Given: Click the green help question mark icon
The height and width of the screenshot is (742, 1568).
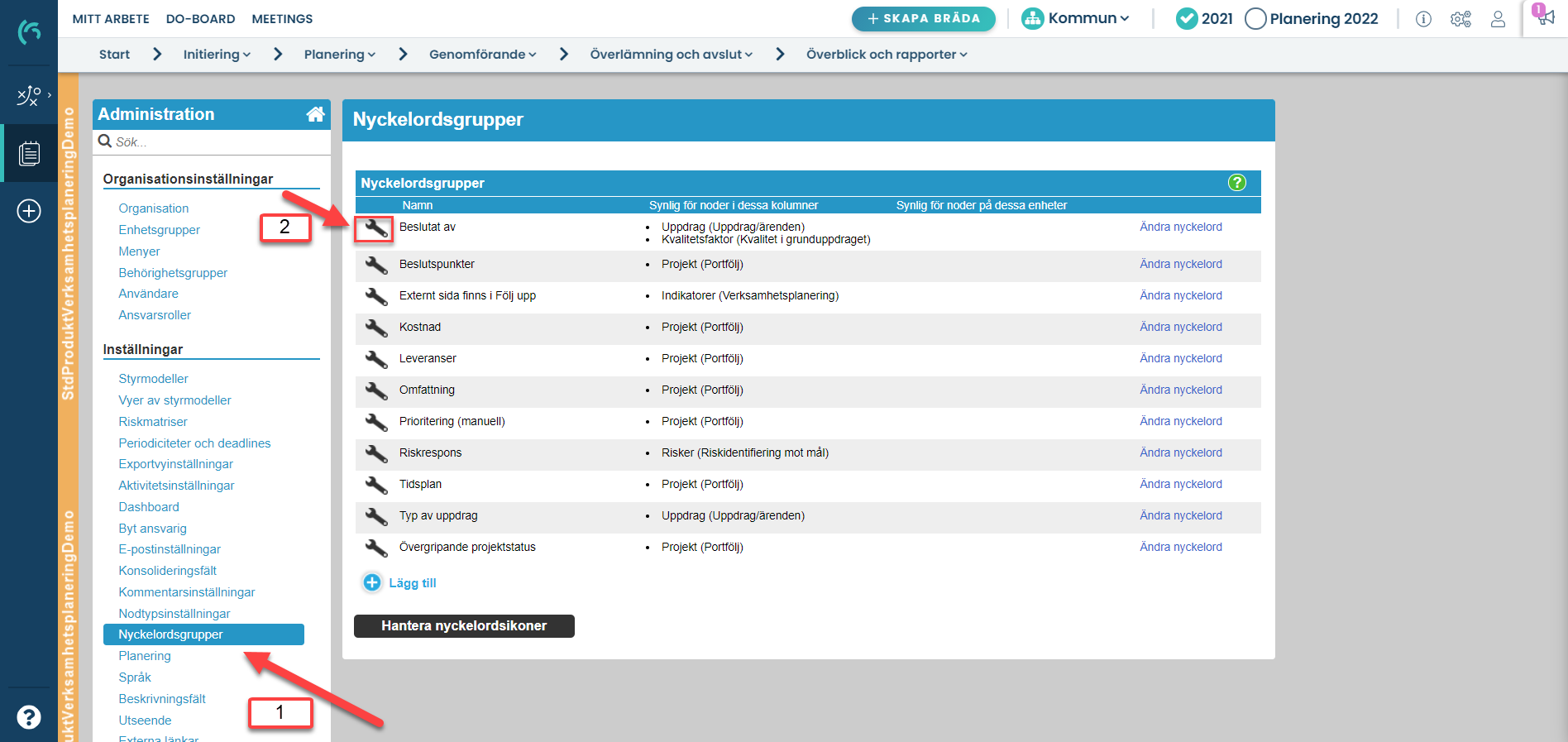Looking at the screenshot, I should click(x=1236, y=183).
